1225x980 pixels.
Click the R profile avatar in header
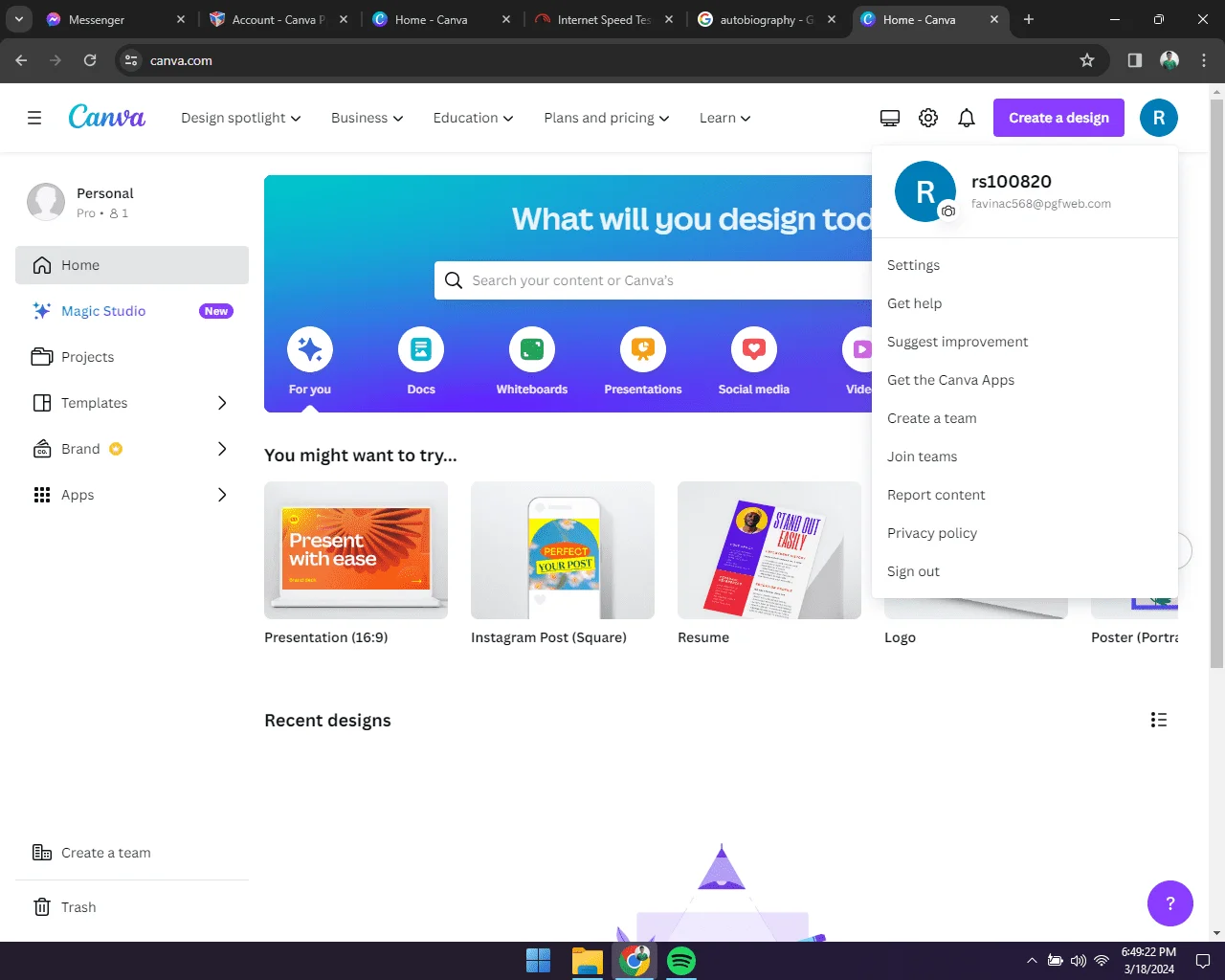[x=1159, y=118]
